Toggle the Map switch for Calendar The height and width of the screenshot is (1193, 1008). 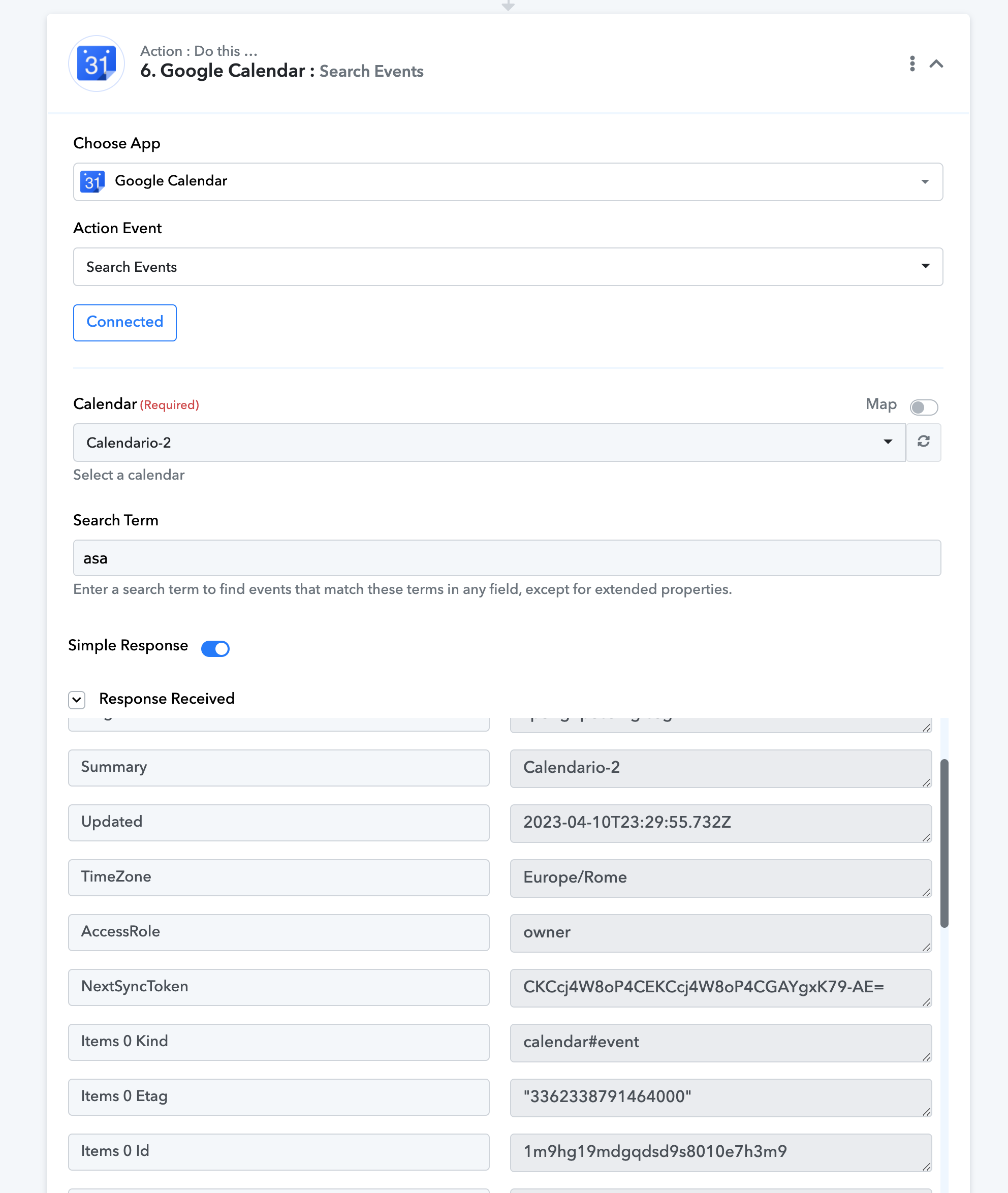coord(924,407)
